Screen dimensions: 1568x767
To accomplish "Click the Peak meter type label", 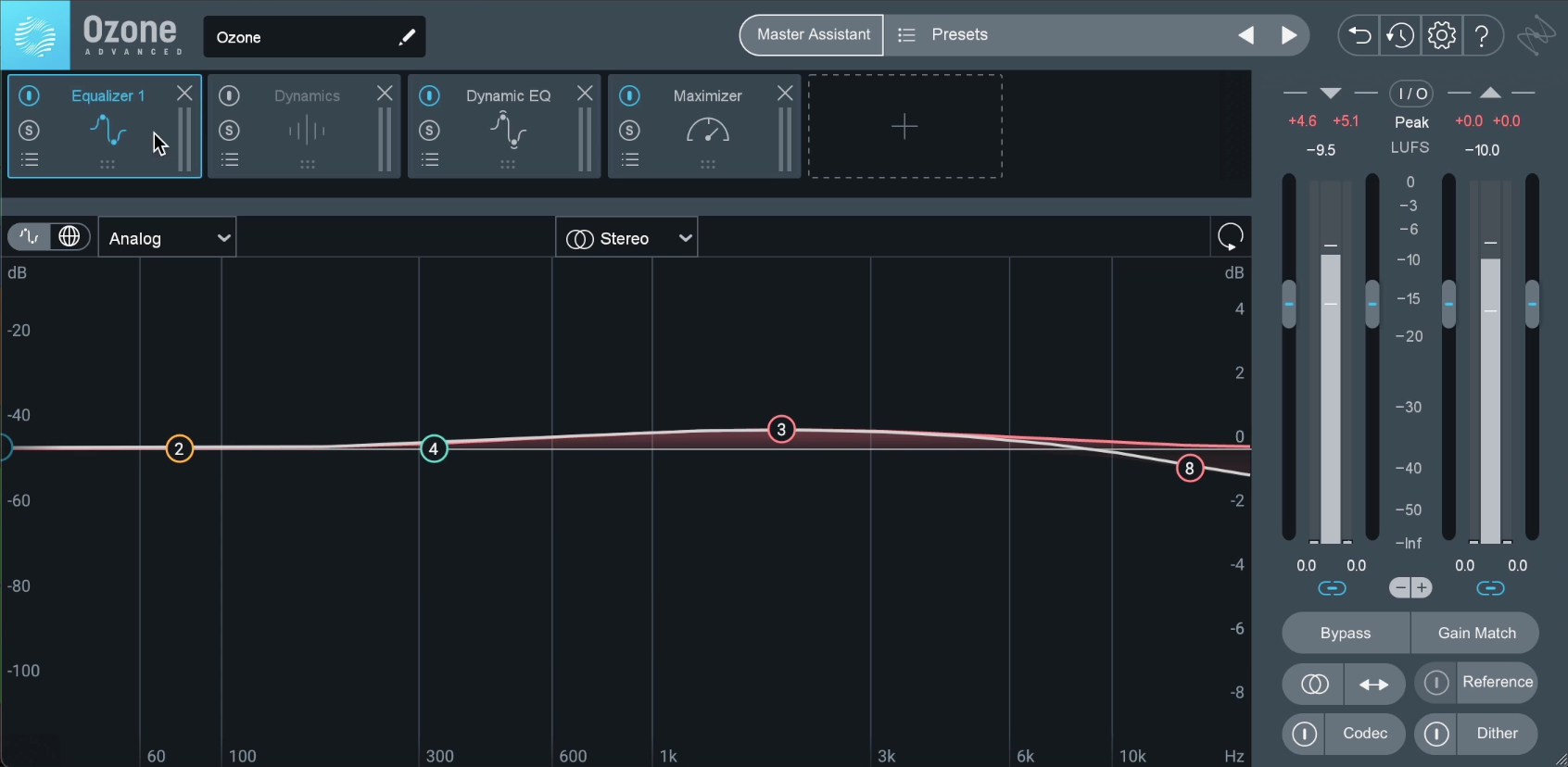I will [1411, 122].
